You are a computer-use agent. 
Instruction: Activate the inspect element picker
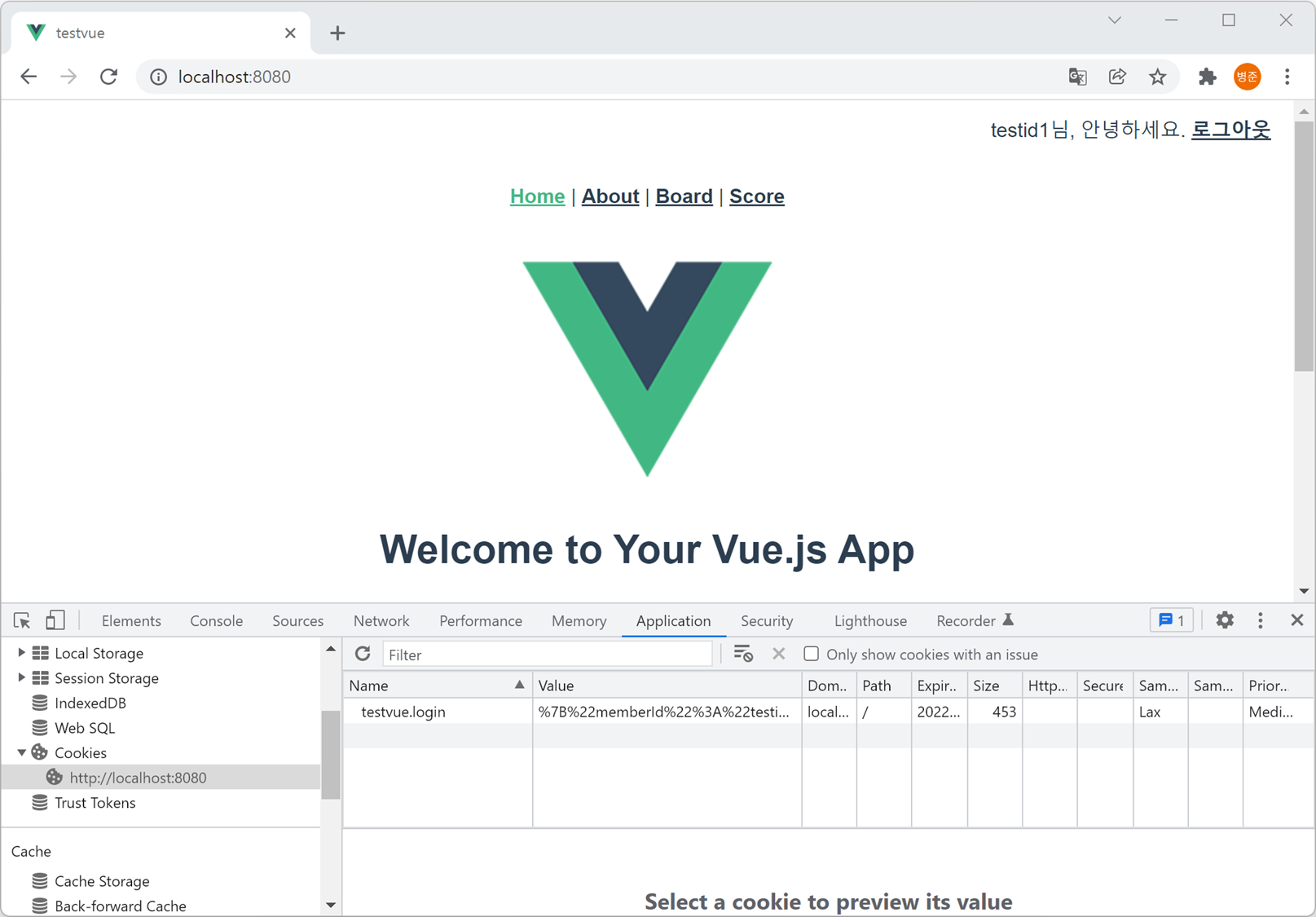click(x=22, y=620)
